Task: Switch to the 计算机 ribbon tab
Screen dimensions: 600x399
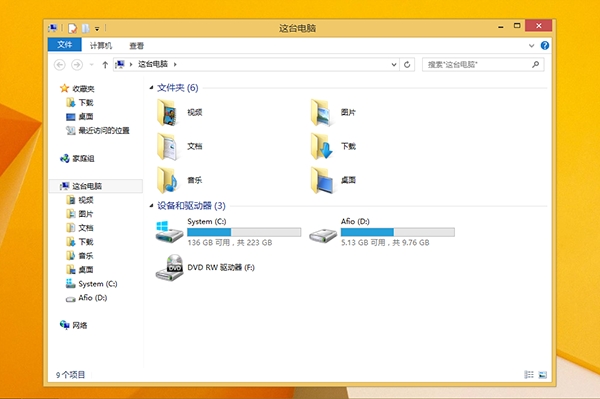Action: click(101, 46)
